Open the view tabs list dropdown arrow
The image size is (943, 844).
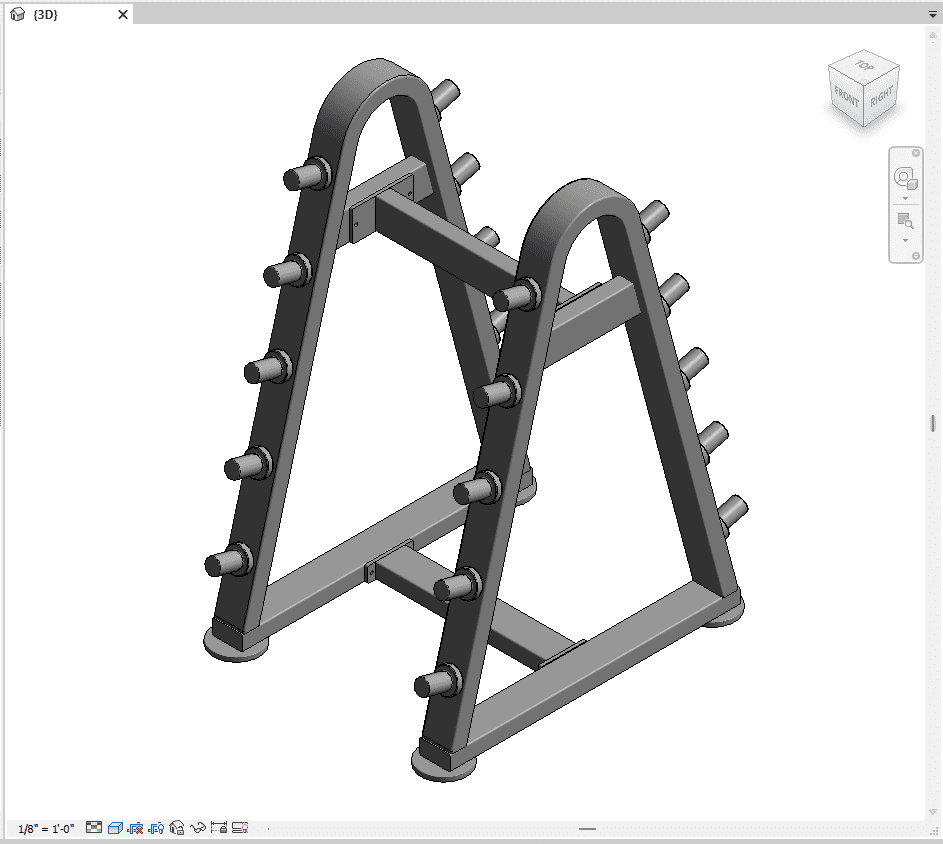click(x=932, y=15)
